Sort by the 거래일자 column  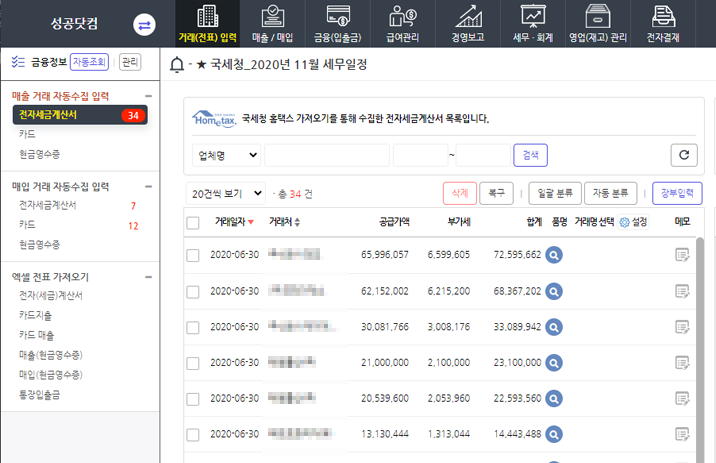point(234,222)
